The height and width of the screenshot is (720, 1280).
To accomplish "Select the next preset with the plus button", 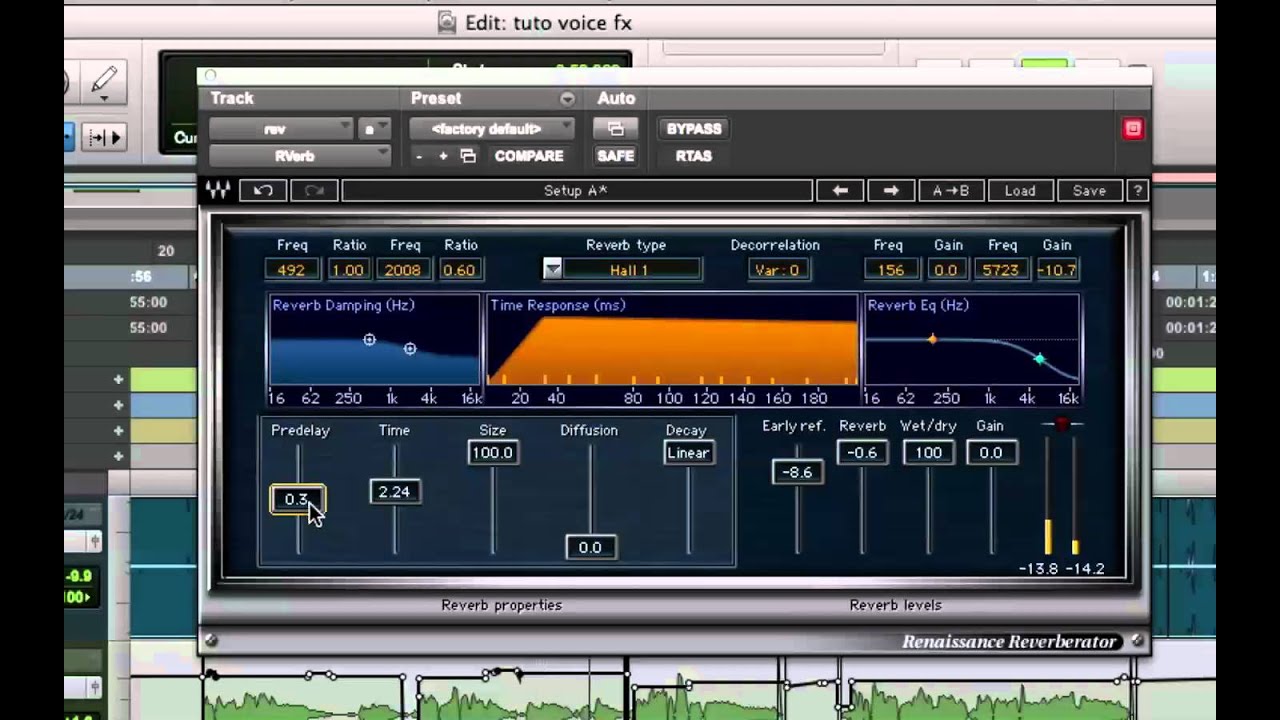I will click(443, 156).
